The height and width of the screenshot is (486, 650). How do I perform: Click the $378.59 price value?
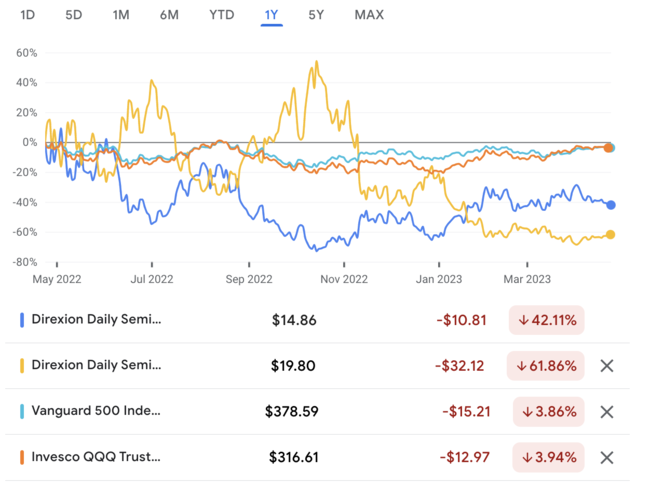click(x=292, y=412)
